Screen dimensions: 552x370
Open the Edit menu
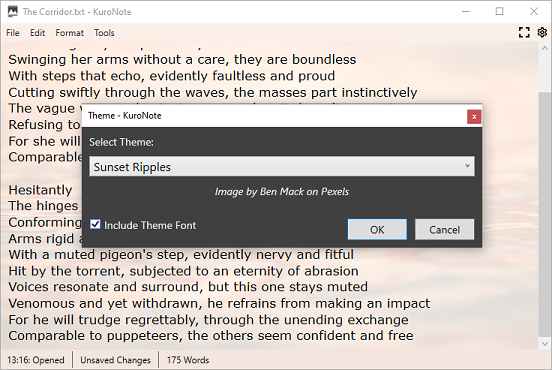tap(37, 33)
